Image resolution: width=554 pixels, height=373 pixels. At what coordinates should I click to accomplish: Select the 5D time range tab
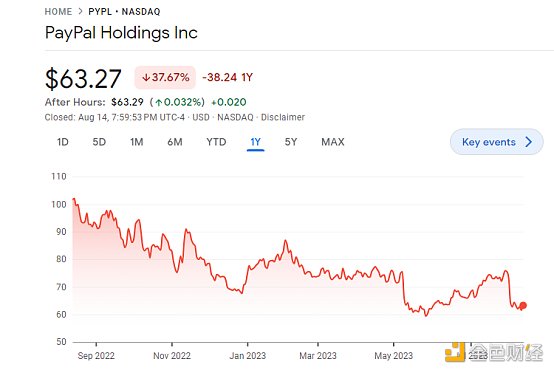(x=99, y=142)
